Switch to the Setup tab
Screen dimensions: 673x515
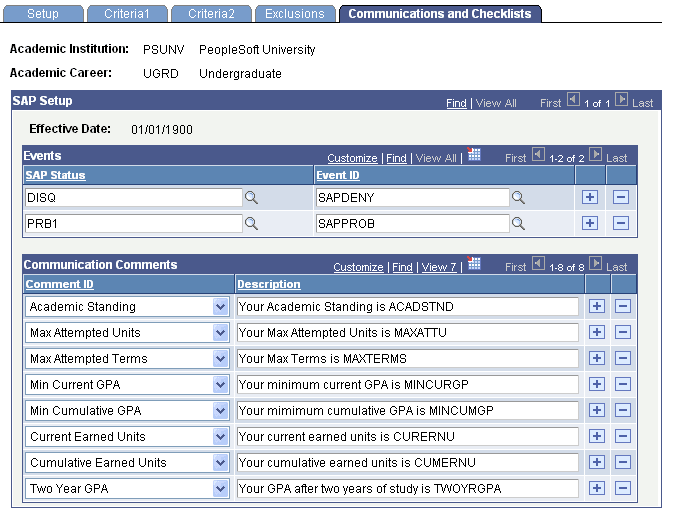click(x=43, y=14)
